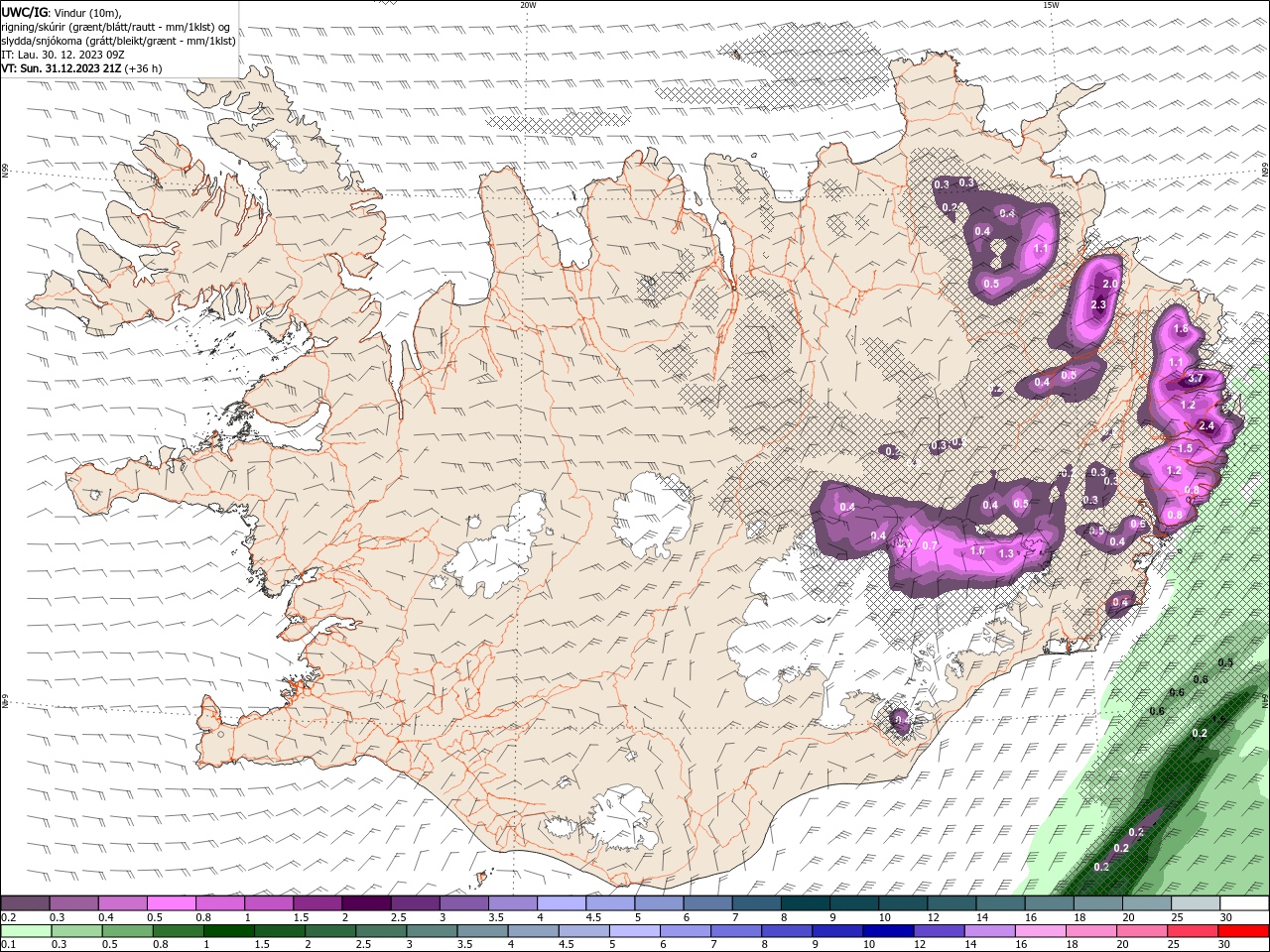Select the deep blue swatch at 10 in the rain legend
The width and height of the screenshot is (1270, 952).
pyautogui.click(x=887, y=931)
